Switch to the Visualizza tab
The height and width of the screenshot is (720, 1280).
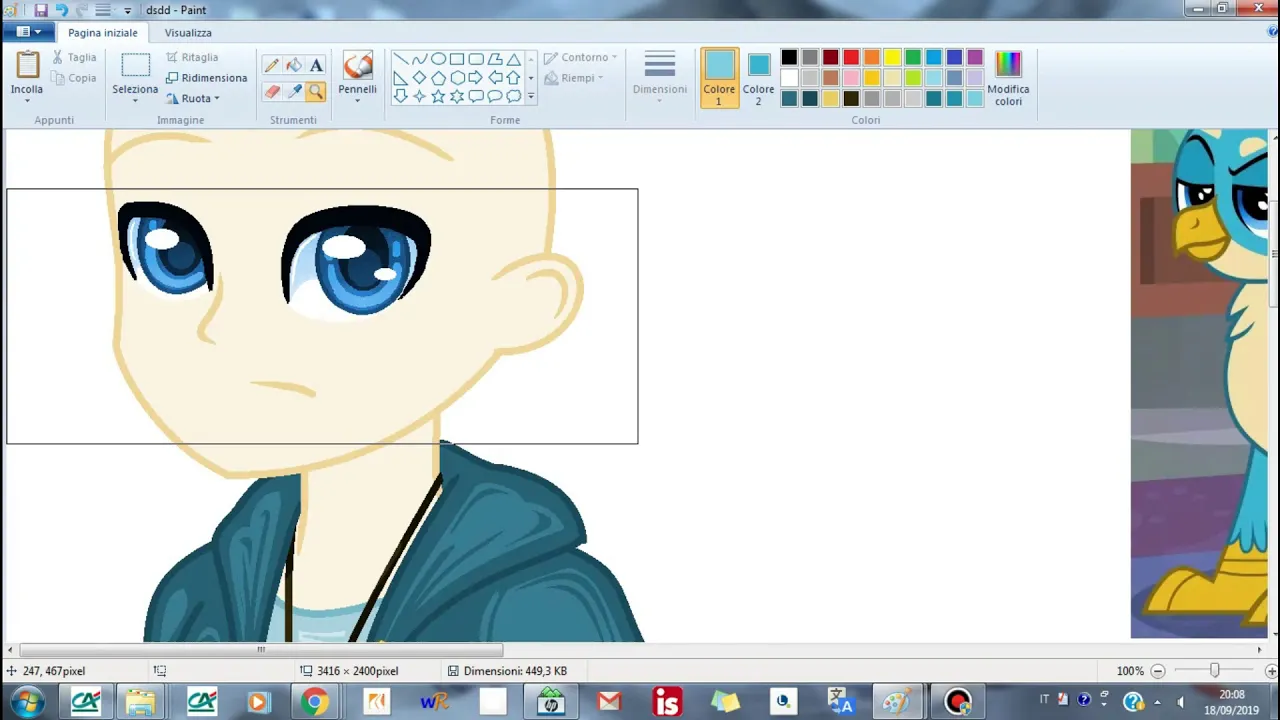coord(188,32)
